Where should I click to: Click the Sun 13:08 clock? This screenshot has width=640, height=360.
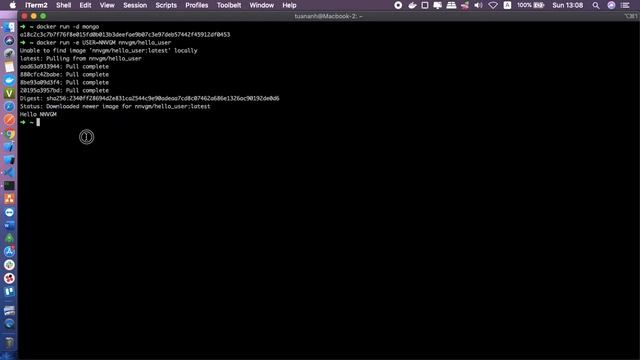click(x=568, y=5)
